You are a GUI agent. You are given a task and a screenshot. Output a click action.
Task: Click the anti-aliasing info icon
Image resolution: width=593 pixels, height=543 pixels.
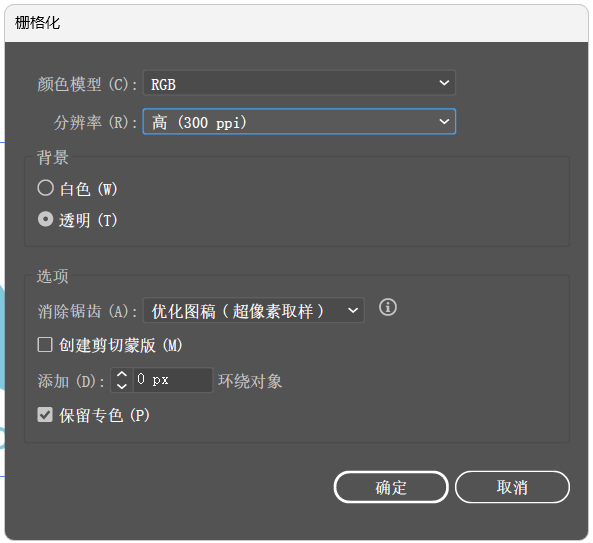click(388, 307)
